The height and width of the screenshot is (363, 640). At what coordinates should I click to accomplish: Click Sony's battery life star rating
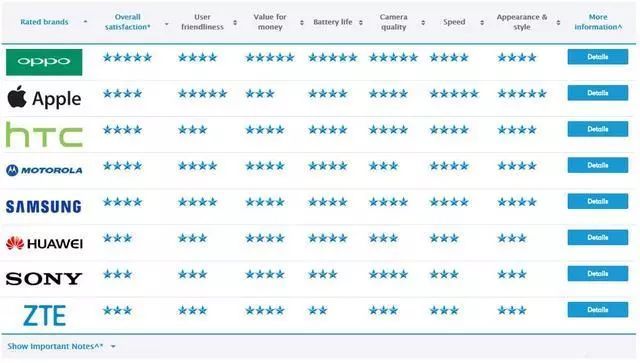[x=323, y=274]
